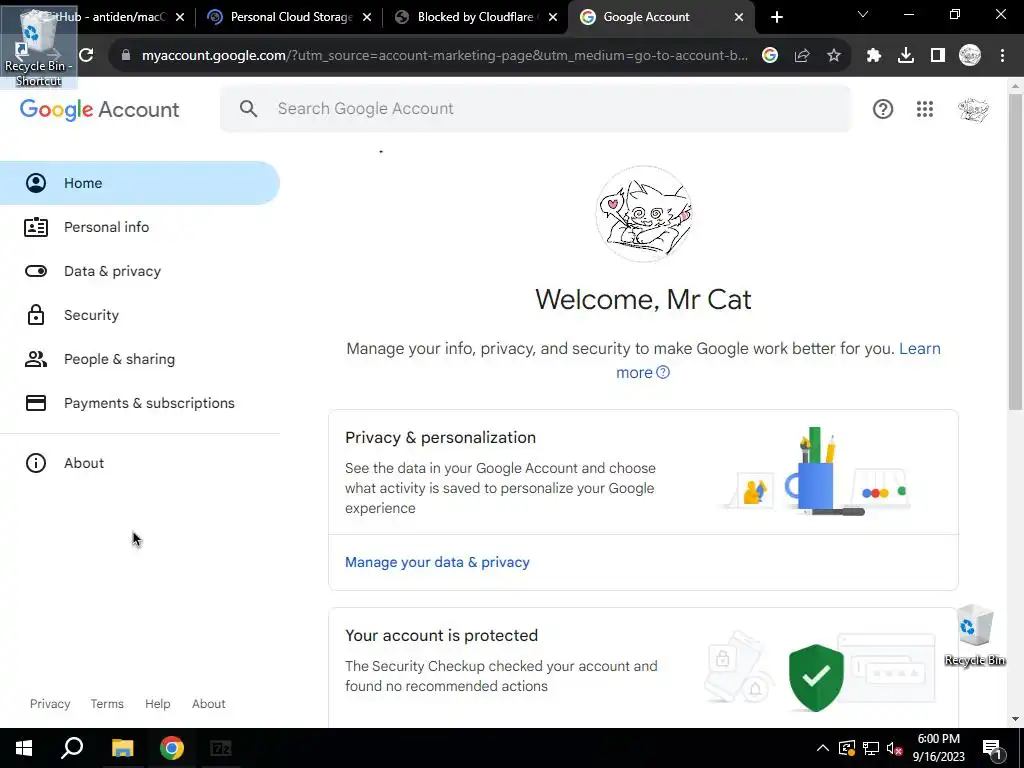Open the Chrome extensions puzzle icon

pos(873,56)
